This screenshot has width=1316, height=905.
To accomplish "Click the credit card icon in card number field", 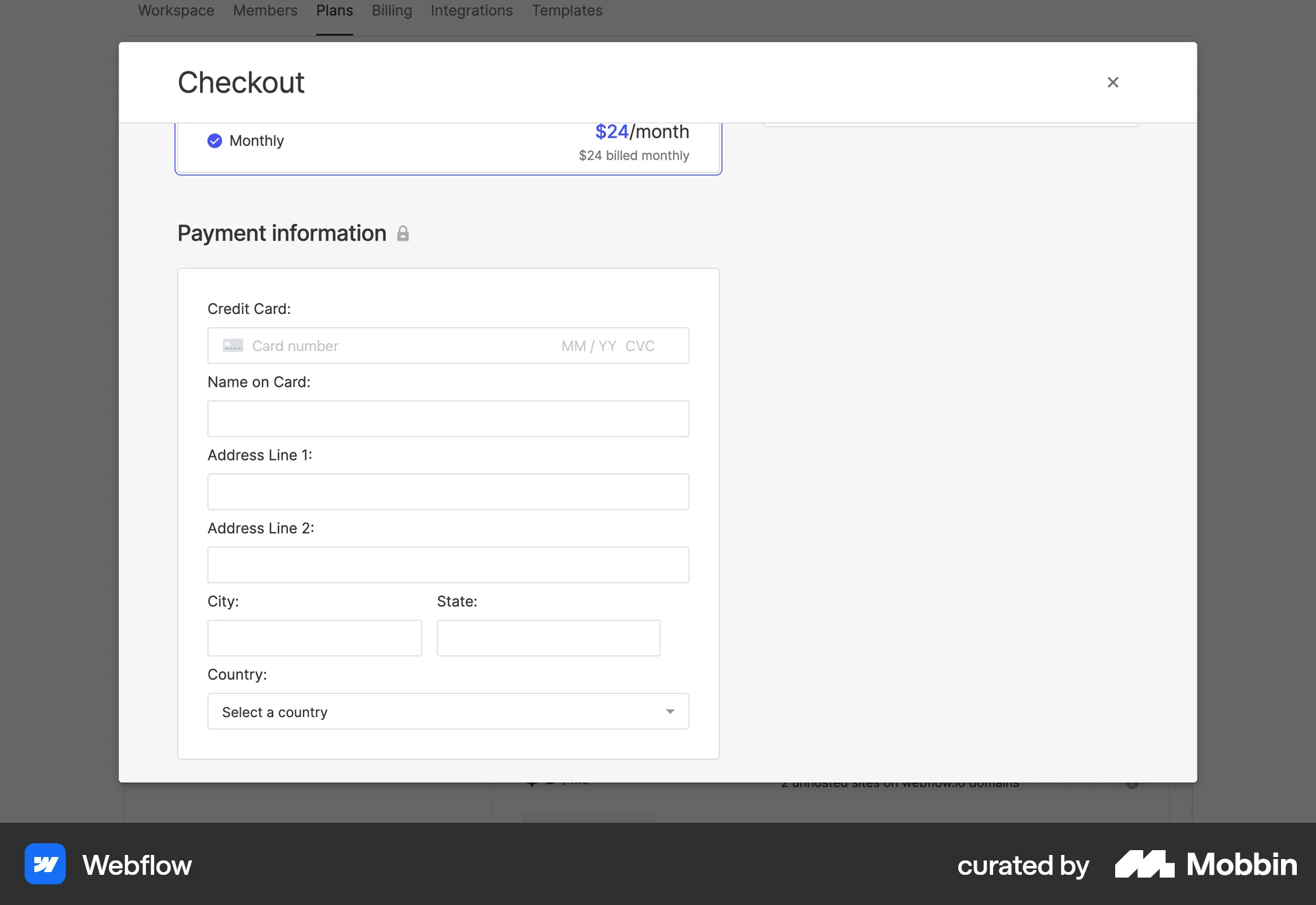I will (x=233, y=346).
